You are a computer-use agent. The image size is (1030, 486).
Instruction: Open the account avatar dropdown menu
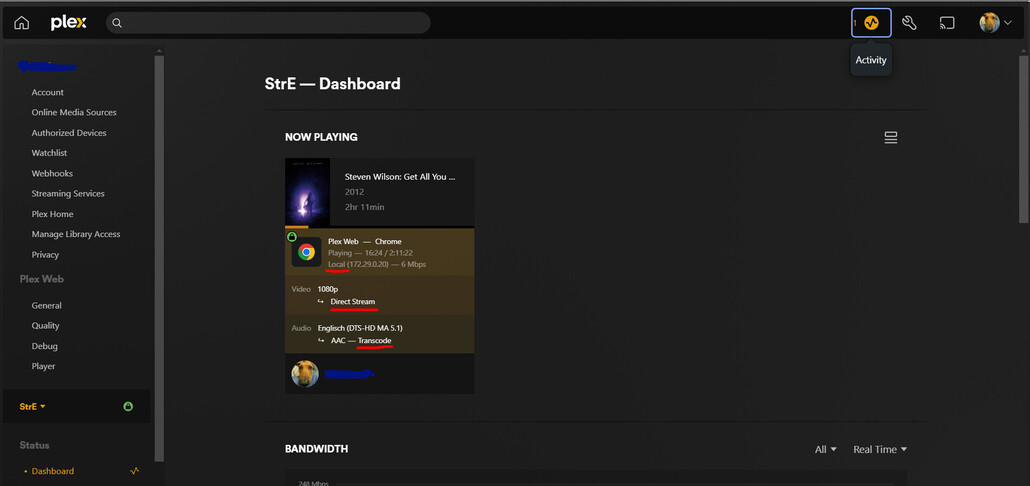(x=996, y=23)
